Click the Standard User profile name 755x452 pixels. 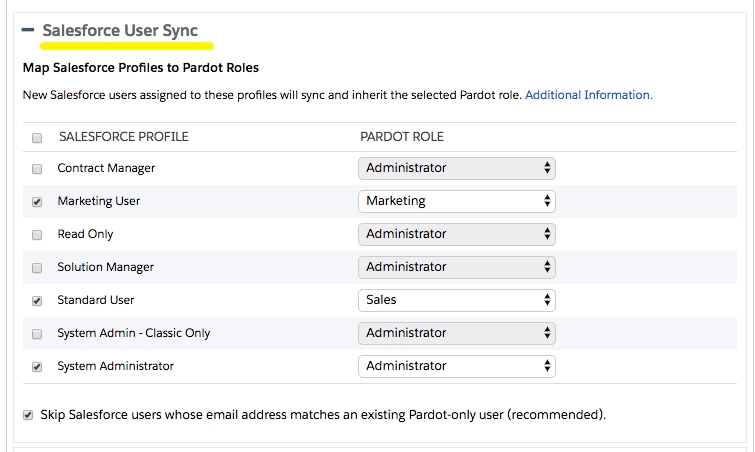pyautogui.click(x=96, y=300)
